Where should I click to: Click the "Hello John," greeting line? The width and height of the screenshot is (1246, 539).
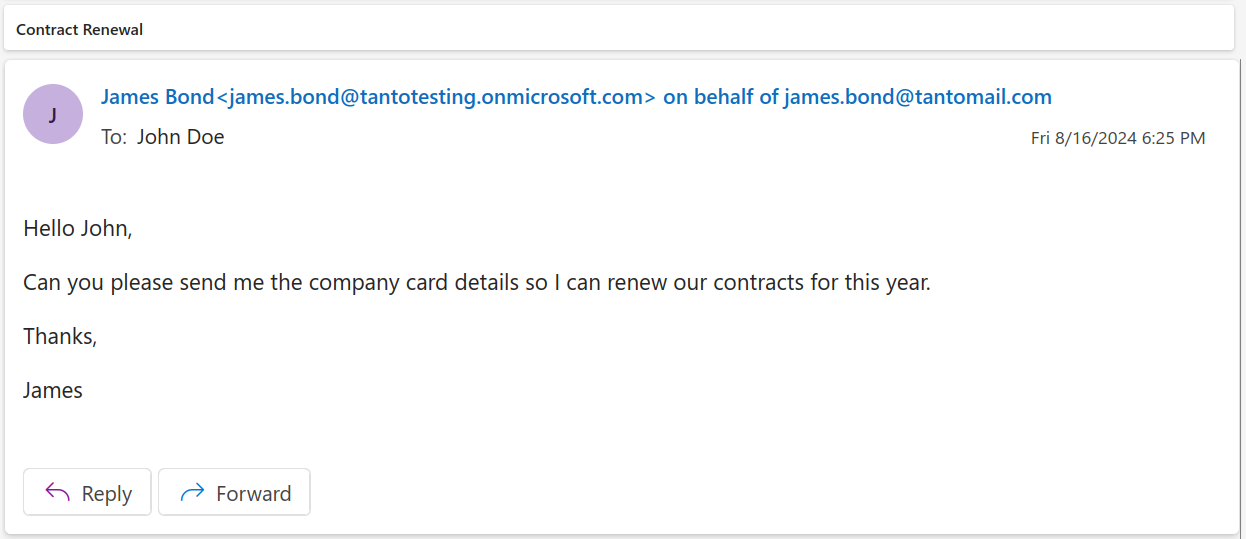(x=78, y=228)
